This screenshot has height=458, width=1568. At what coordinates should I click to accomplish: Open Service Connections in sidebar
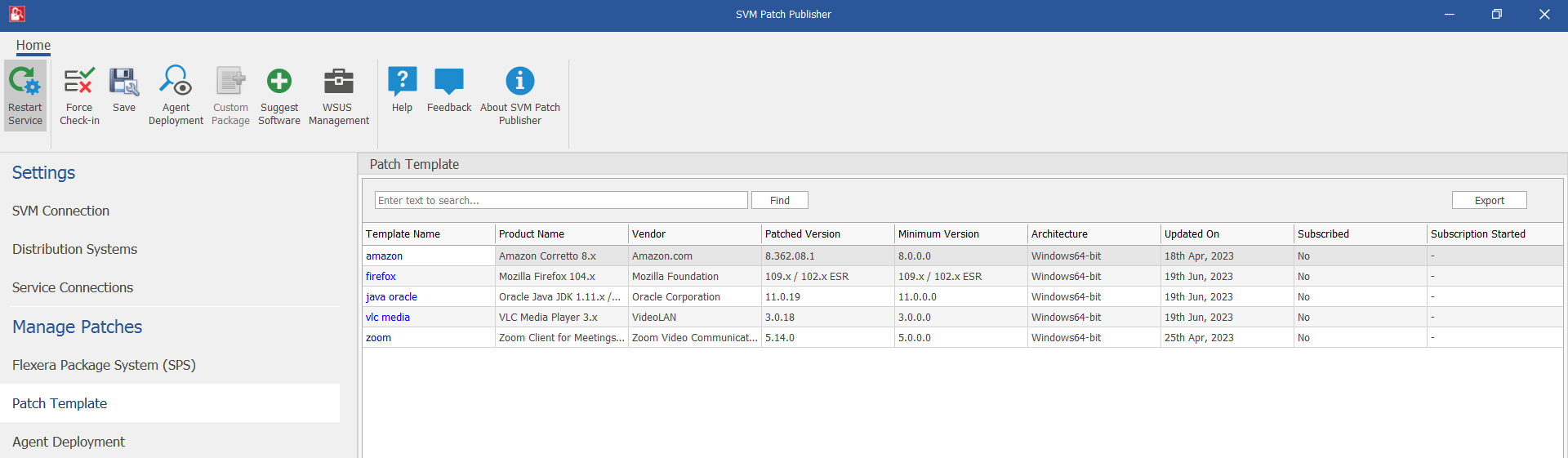point(73,287)
